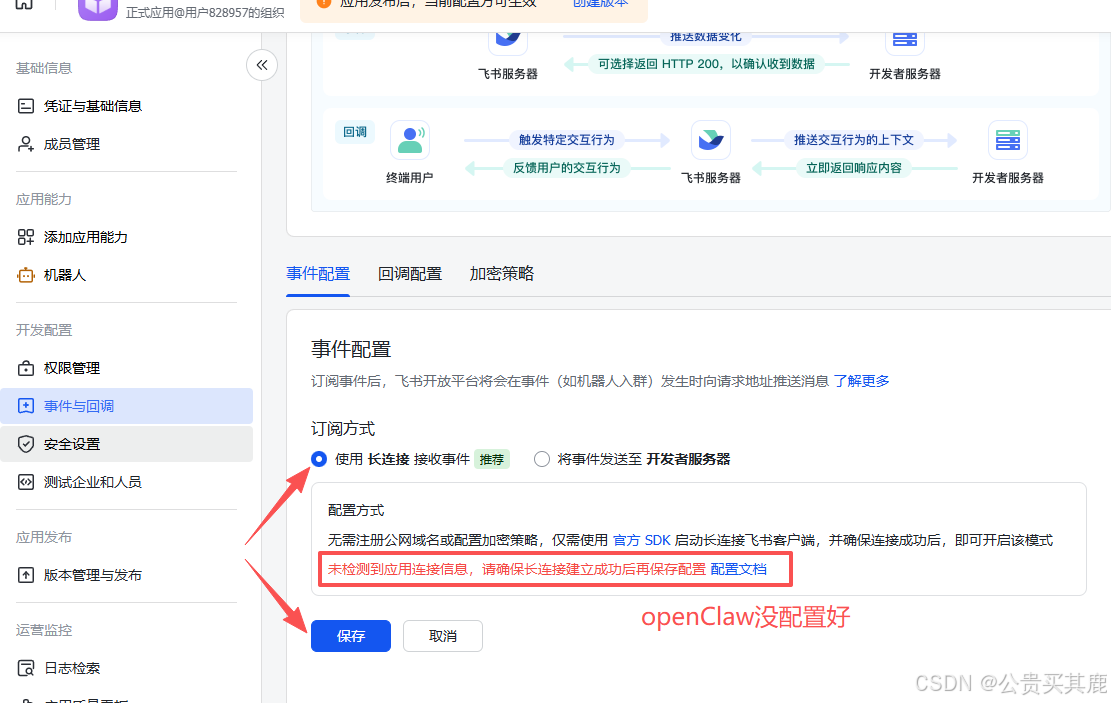Click the credentials and basic info icon

26,106
